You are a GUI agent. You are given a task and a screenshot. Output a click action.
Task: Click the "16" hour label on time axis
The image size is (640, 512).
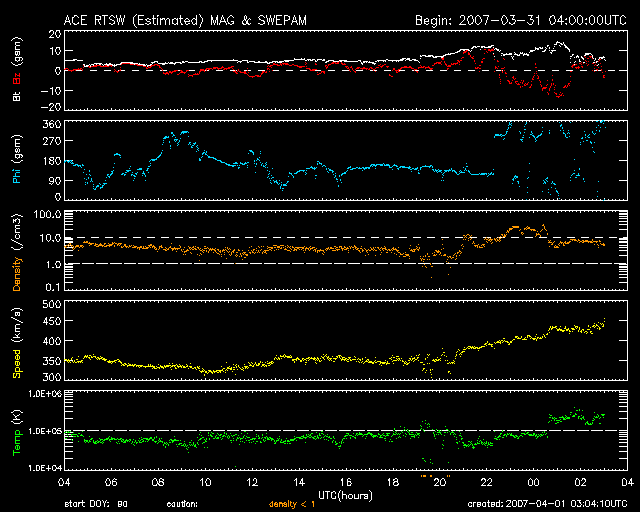pos(346,483)
